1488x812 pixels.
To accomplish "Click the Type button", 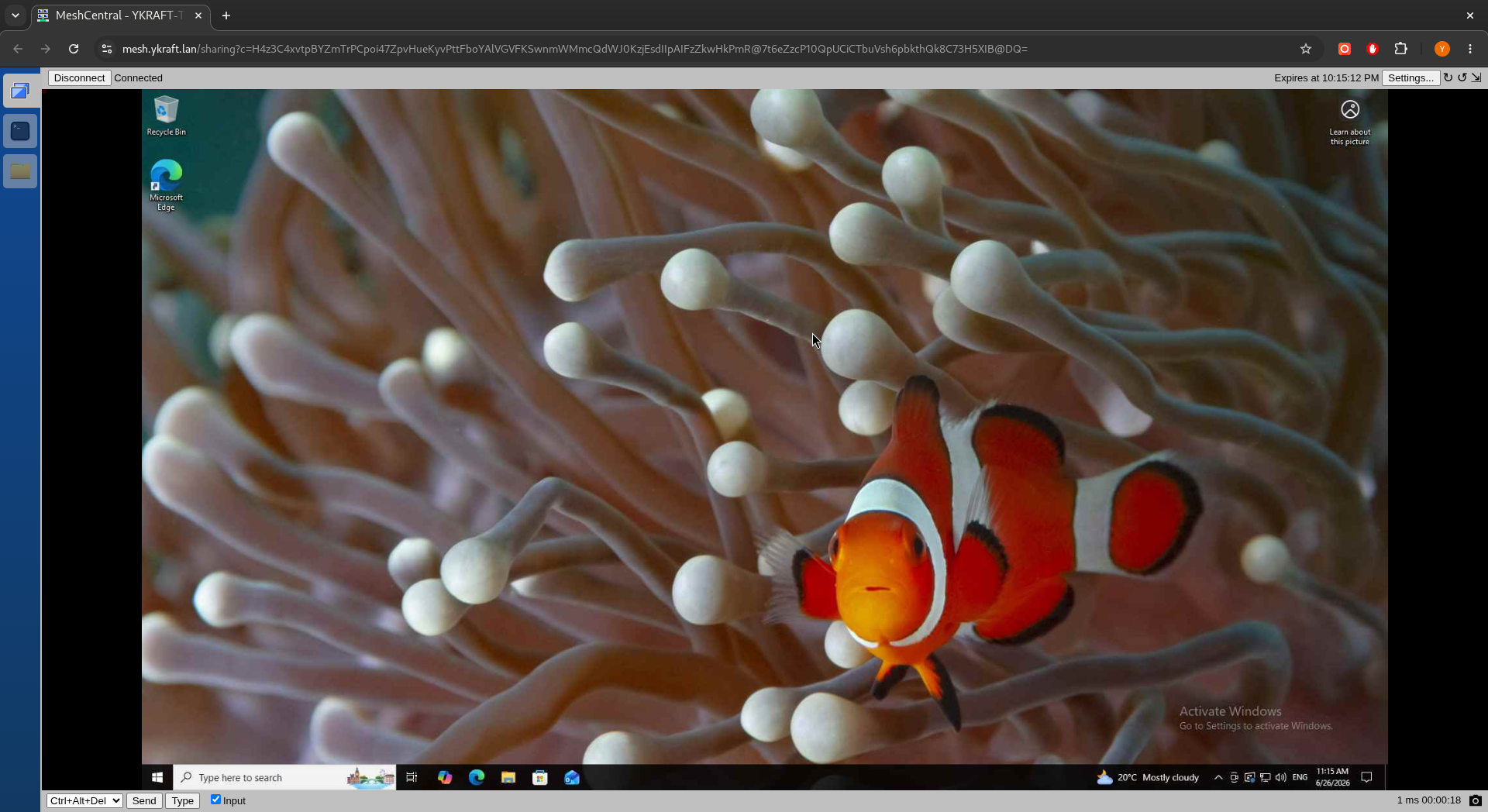I will (x=183, y=800).
